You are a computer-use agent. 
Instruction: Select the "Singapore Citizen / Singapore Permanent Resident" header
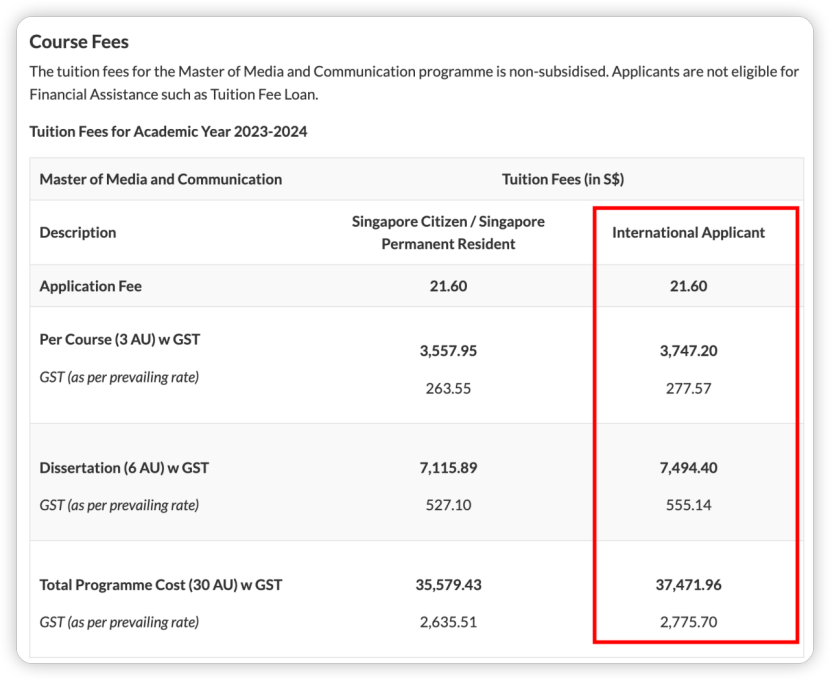tap(448, 232)
